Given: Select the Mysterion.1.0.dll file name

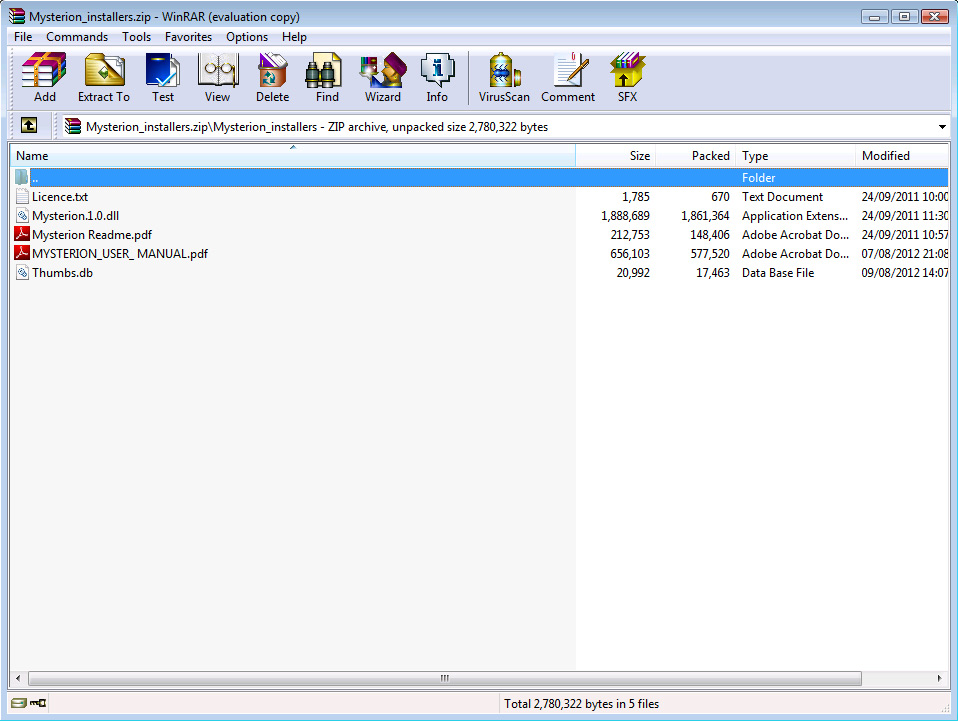Looking at the screenshot, I should 76,216.
